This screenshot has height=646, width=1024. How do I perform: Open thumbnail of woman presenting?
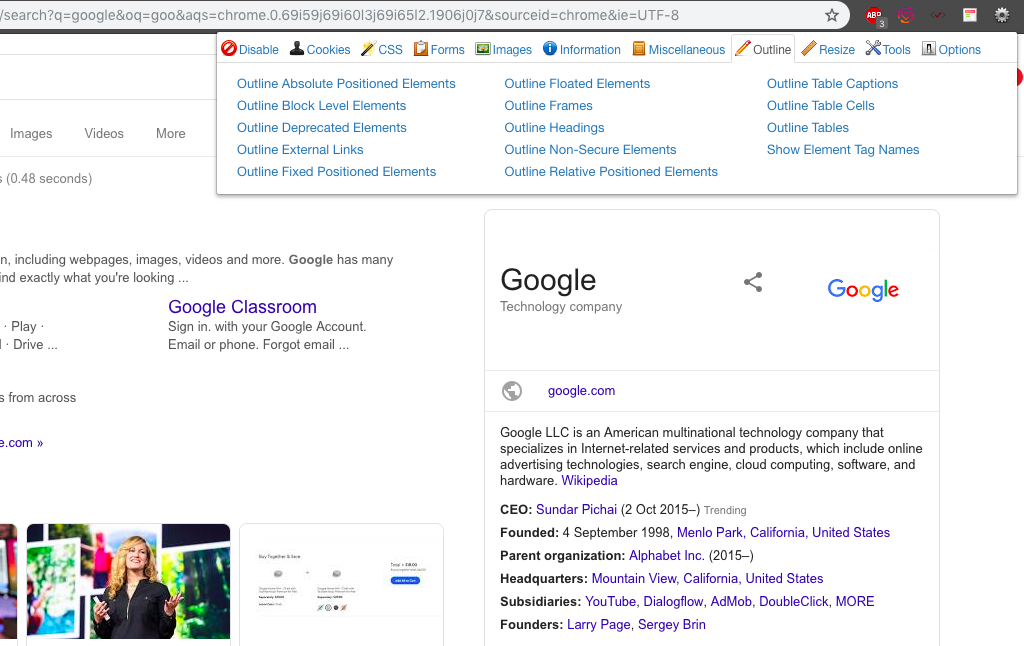(129, 581)
